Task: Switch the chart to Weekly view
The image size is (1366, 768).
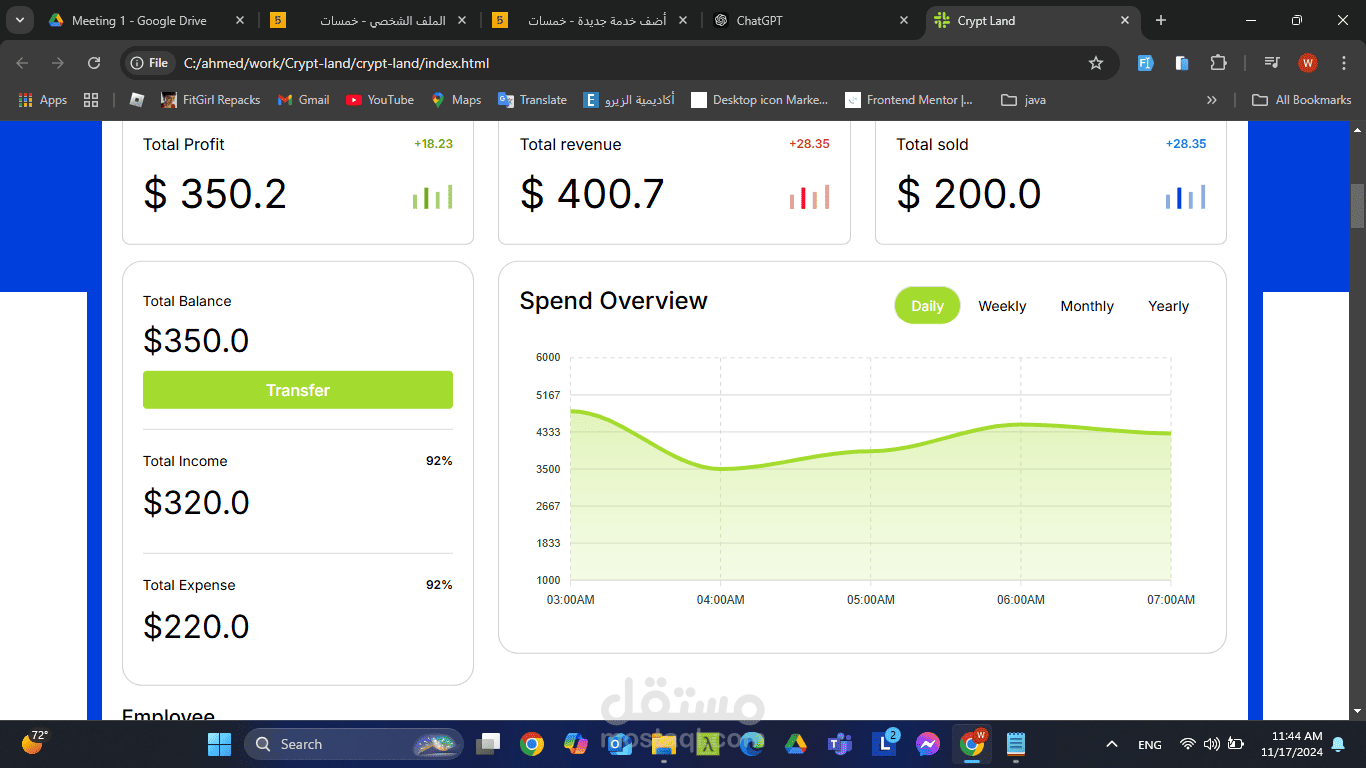Action: pos(1002,306)
